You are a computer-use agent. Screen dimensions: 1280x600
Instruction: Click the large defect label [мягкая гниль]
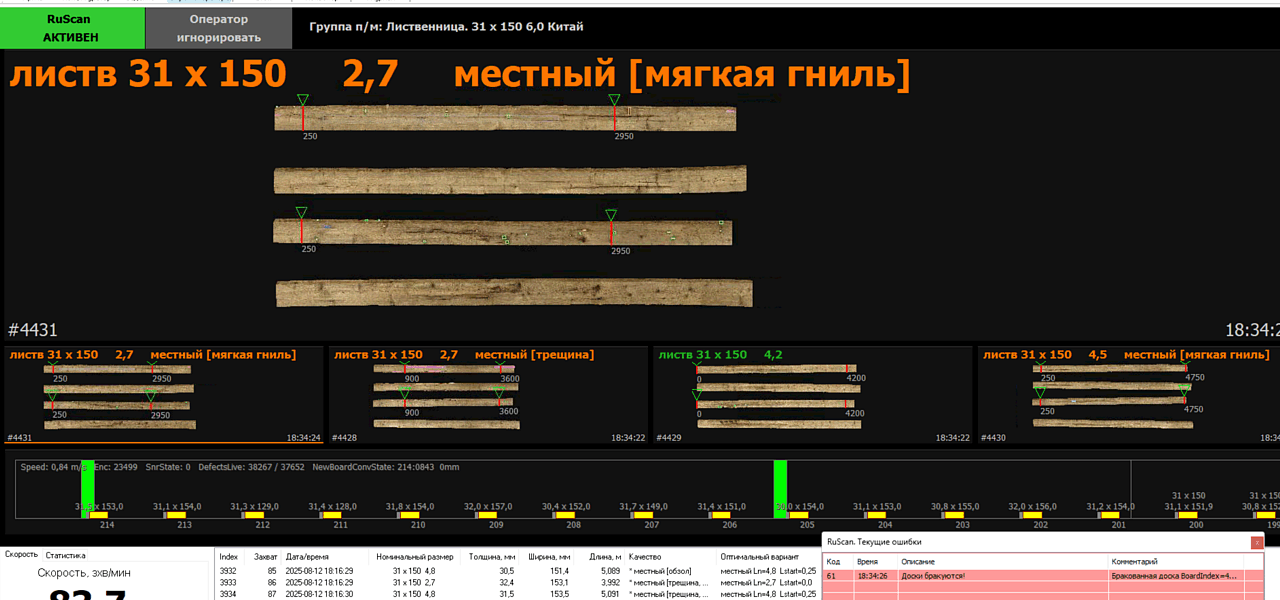coord(770,75)
